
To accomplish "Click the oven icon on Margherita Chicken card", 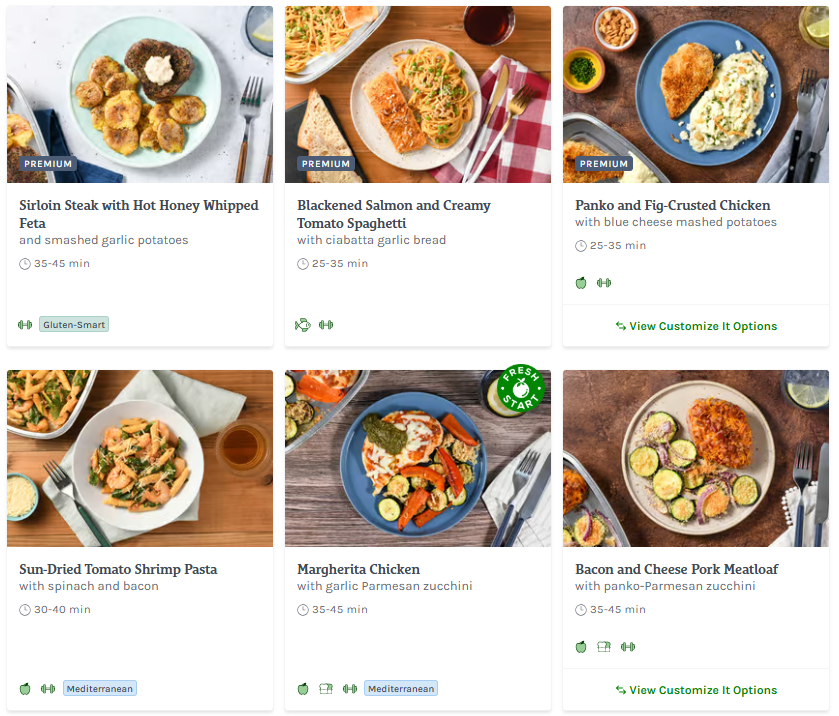I will pos(325,689).
